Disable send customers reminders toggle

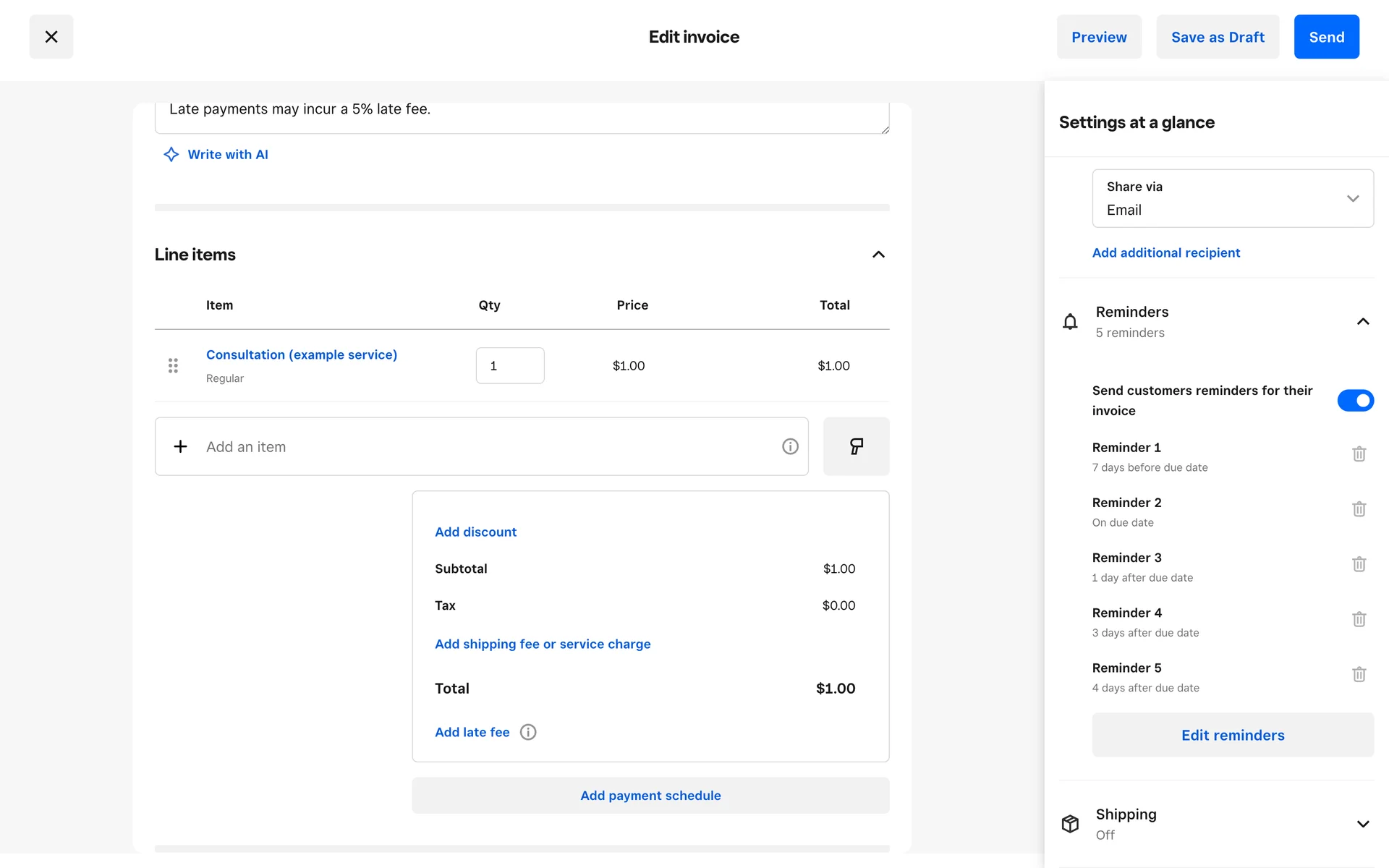click(x=1355, y=400)
